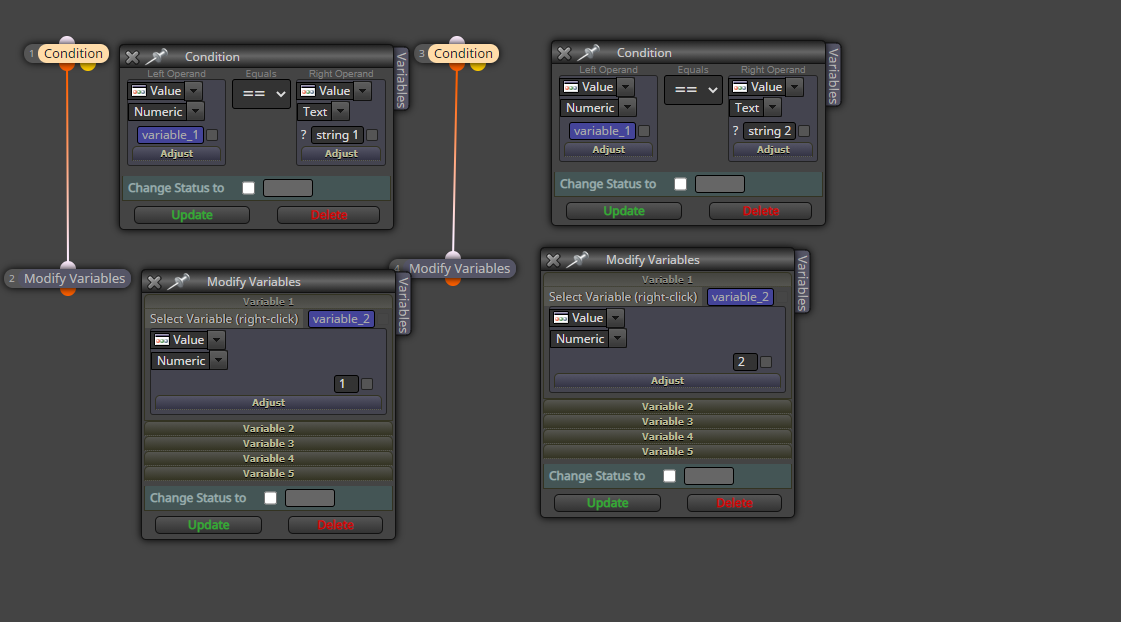Select the Condition node numbered 3
The height and width of the screenshot is (622, 1121).
point(463,54)
